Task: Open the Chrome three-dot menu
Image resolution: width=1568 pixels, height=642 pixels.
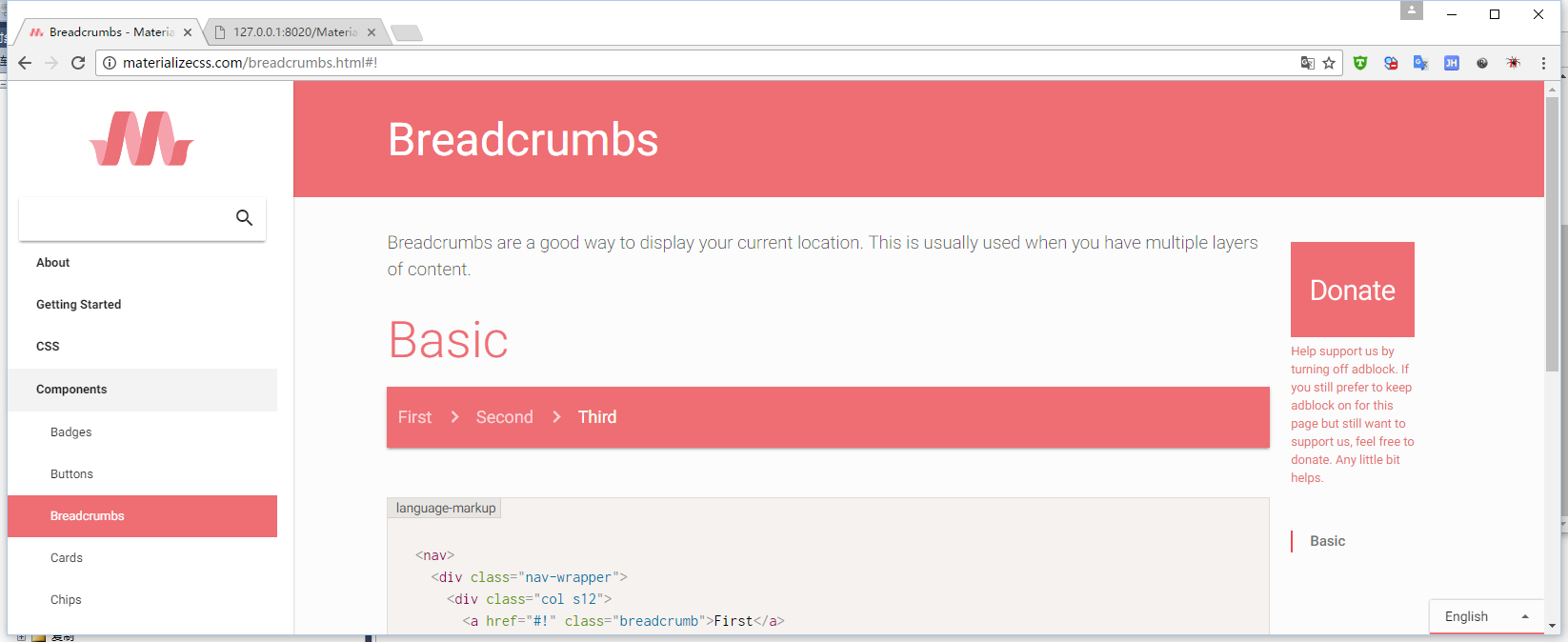Action: [x=1543, y=63]
